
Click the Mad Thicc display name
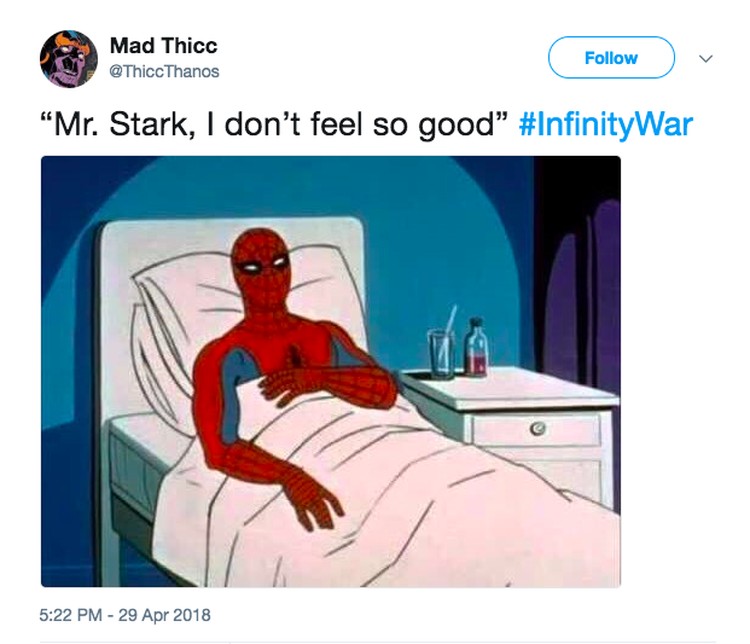point(164,46)
